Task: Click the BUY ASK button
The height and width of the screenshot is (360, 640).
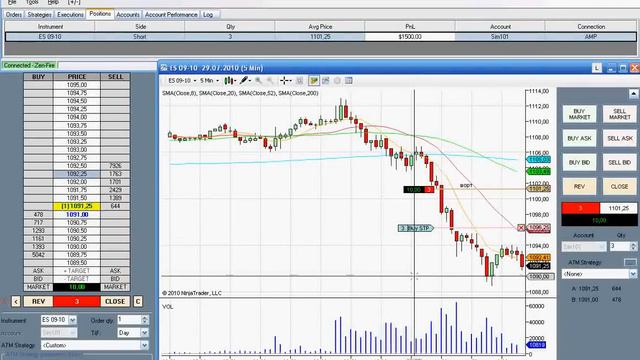Action: coord(580,138)
